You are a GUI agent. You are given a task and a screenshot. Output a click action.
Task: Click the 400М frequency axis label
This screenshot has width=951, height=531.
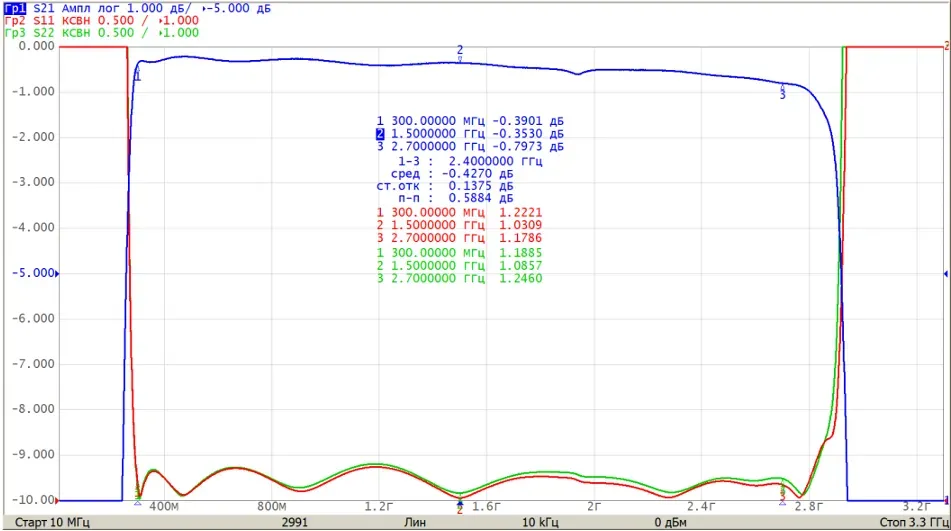pyautogui.click(x=164, y=507)
